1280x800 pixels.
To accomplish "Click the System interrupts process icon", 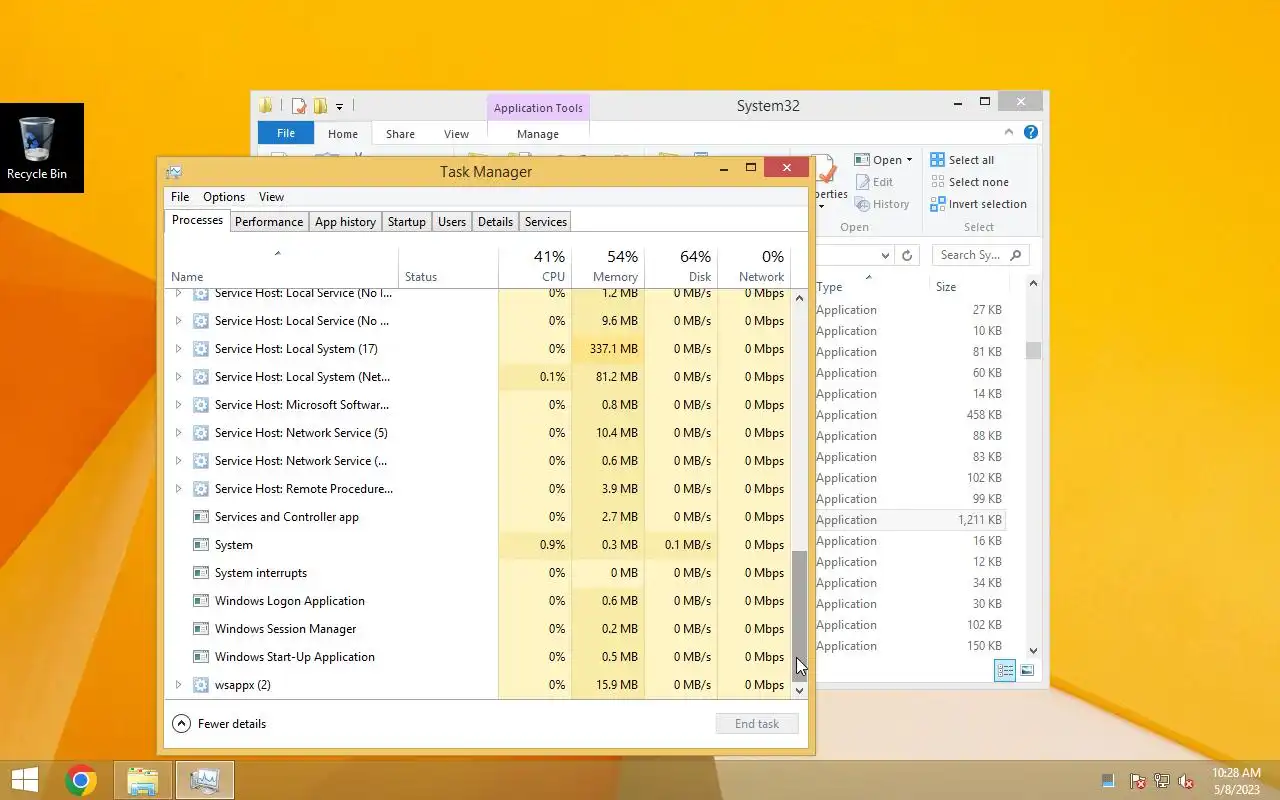I will click(200, 573).
